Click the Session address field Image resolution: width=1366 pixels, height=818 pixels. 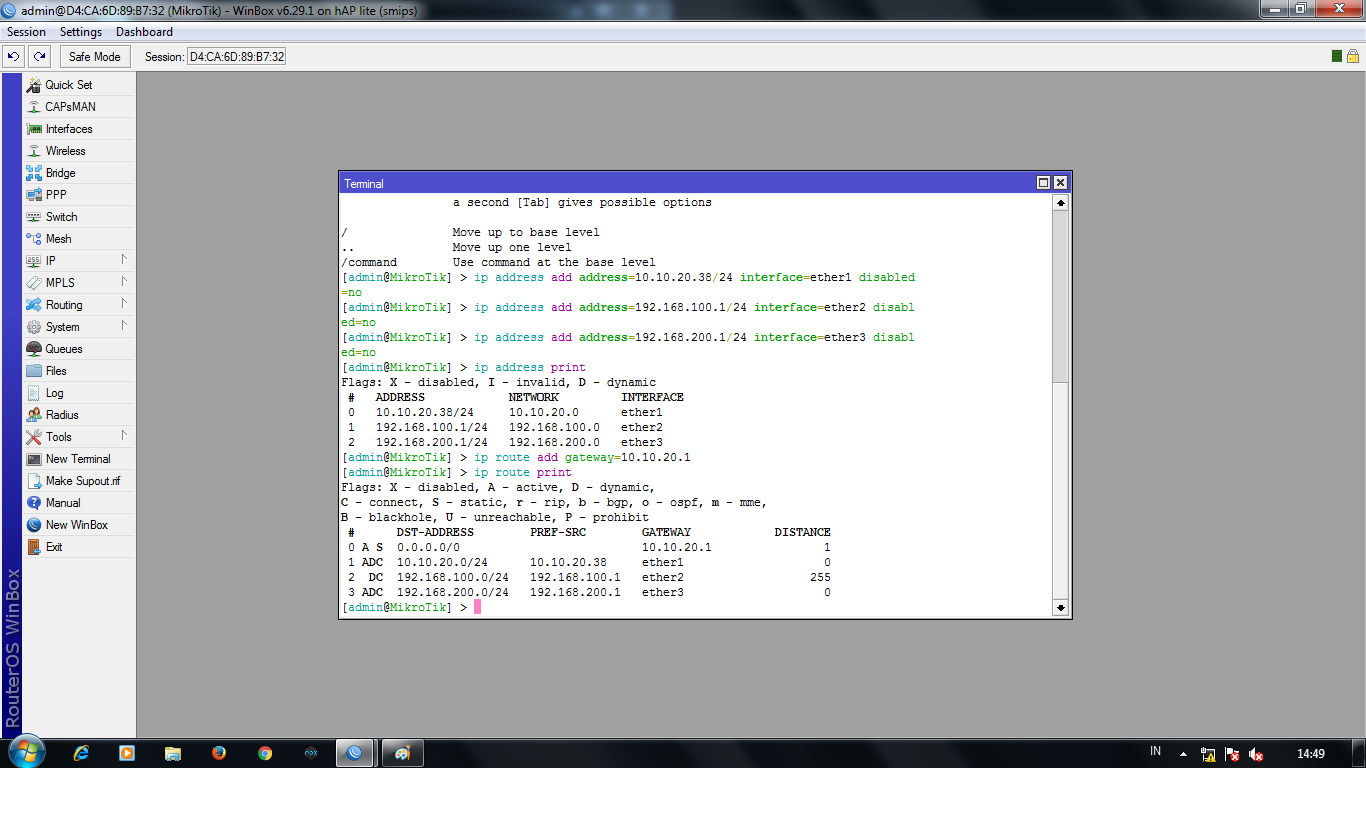point(237,57)
